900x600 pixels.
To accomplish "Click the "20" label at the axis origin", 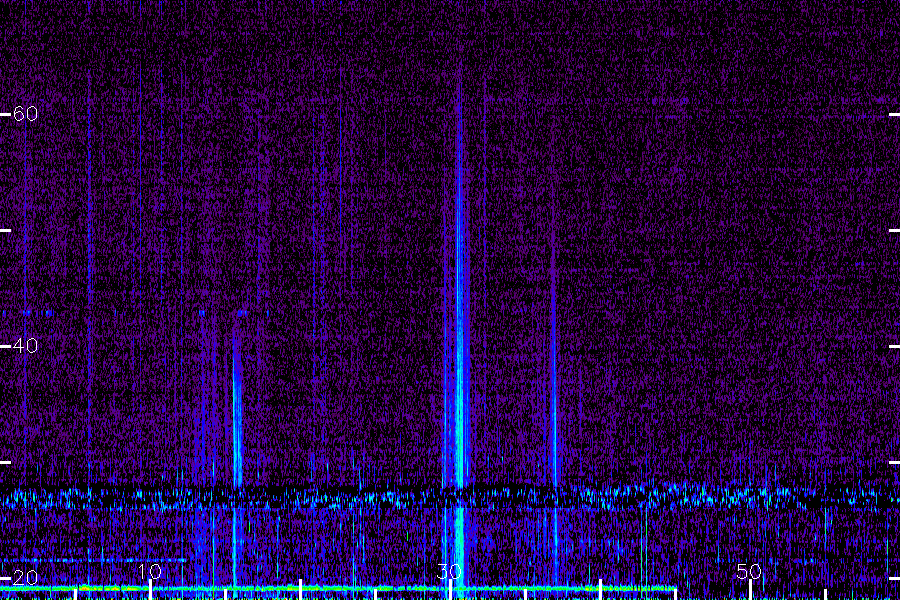I will (x=25, y=577).
